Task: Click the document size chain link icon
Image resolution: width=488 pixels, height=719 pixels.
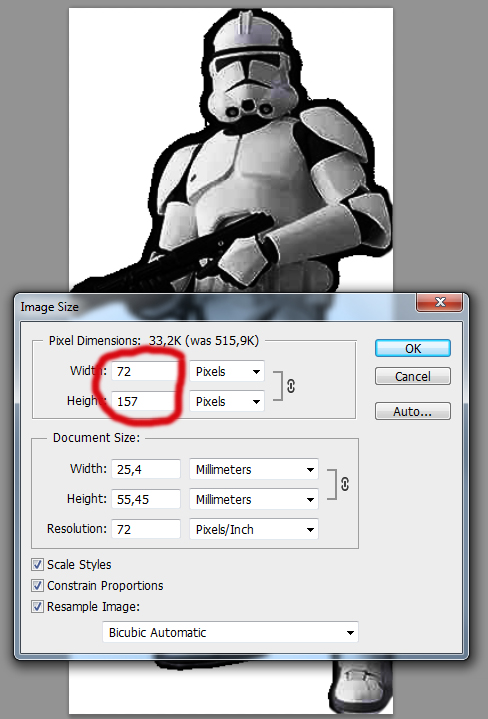Action: click(x=345, y=484)
